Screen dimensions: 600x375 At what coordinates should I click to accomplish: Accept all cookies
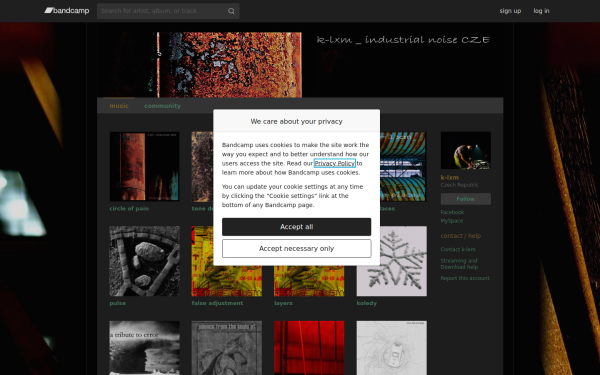pyautogui.click(x=297, y=227)
